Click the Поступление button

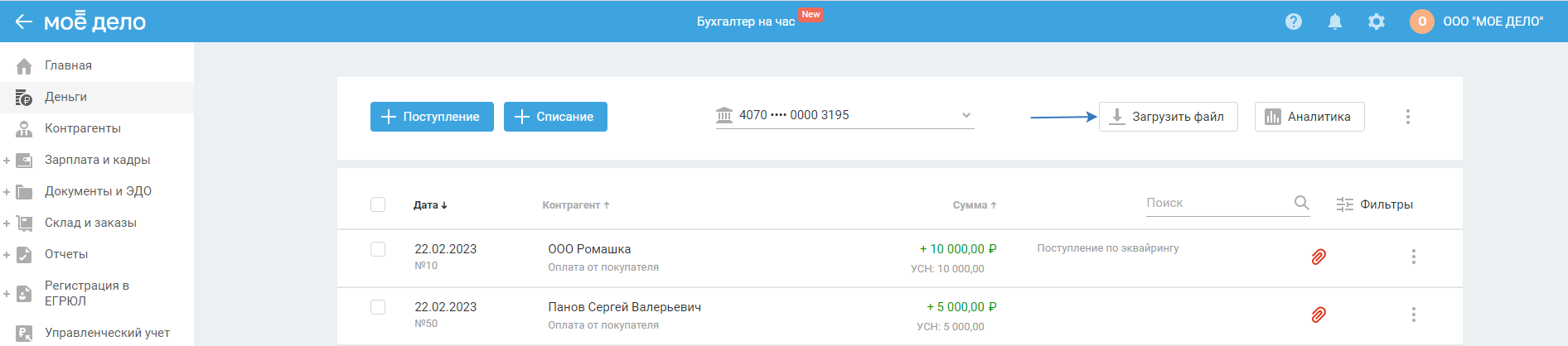(432, 117)
